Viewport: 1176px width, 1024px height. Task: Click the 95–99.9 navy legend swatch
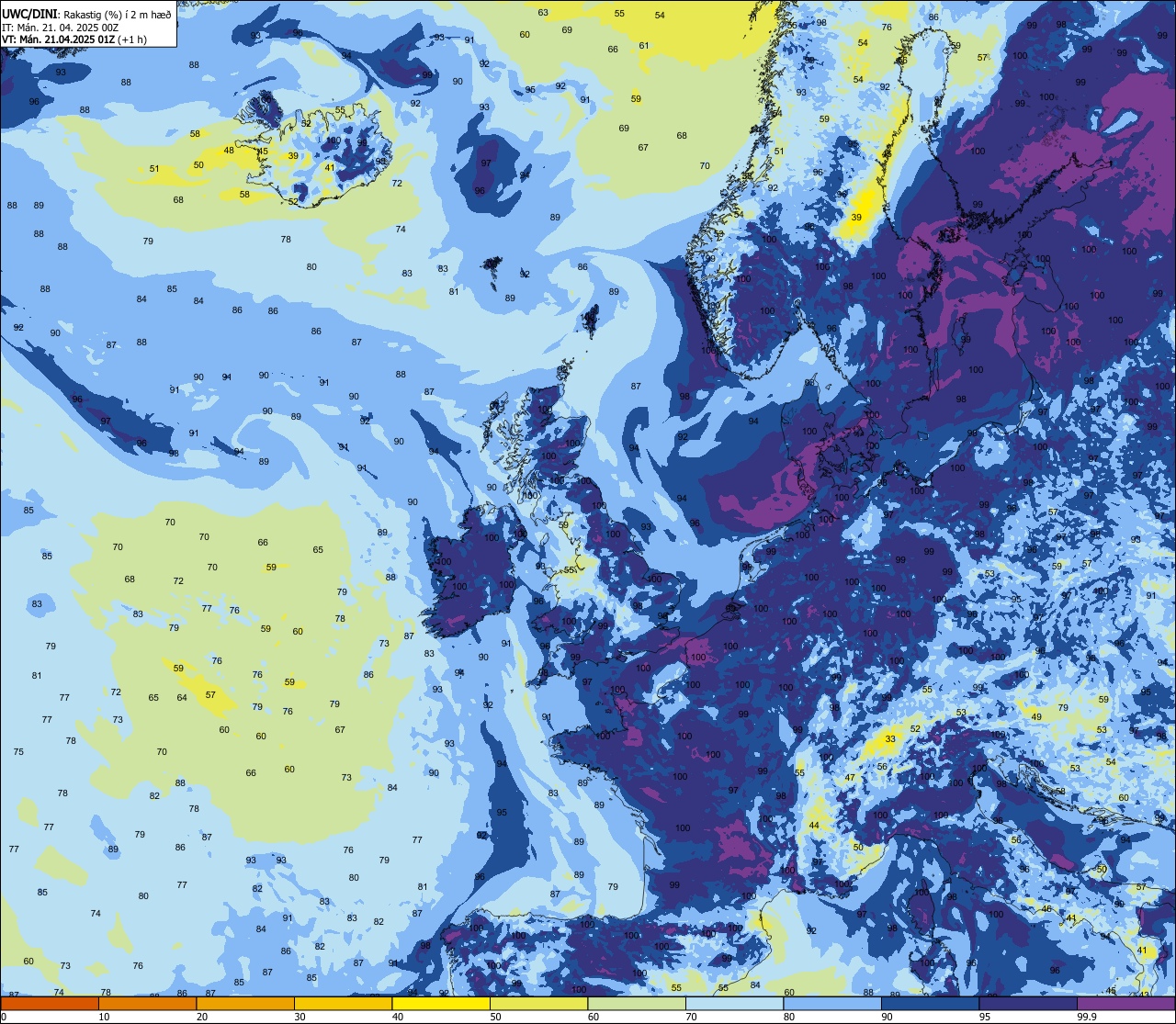point(1028,1004)
